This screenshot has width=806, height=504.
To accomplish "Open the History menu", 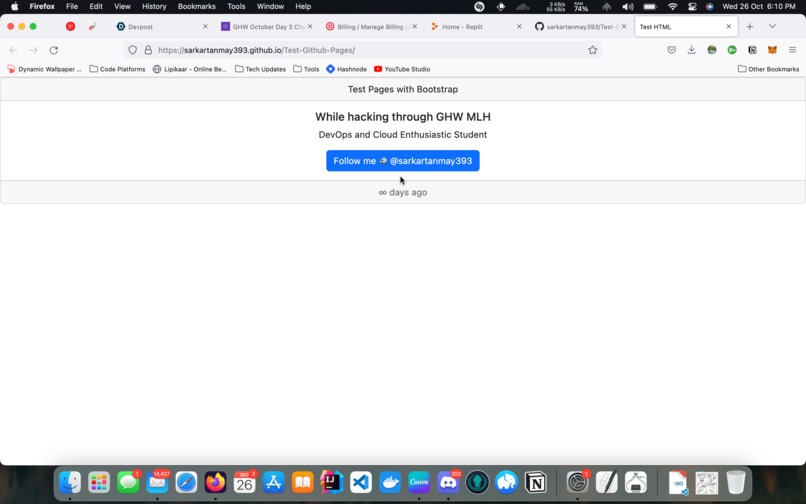I will click(154, 7).
